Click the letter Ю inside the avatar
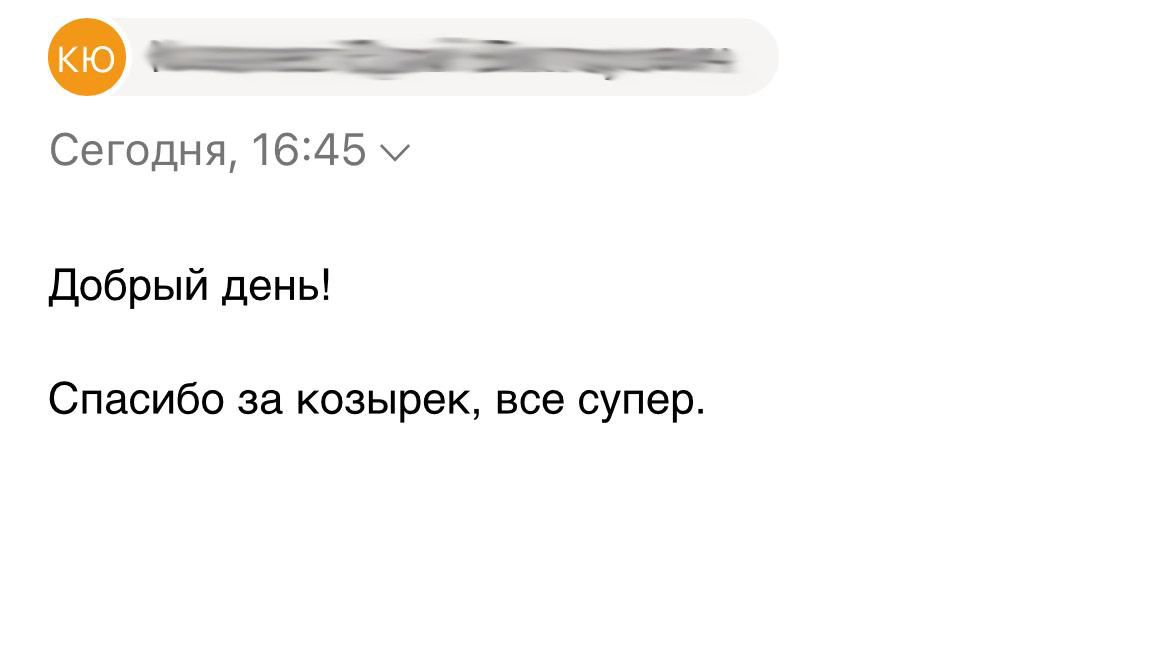The image size is (1173, 645). point(99,58)
